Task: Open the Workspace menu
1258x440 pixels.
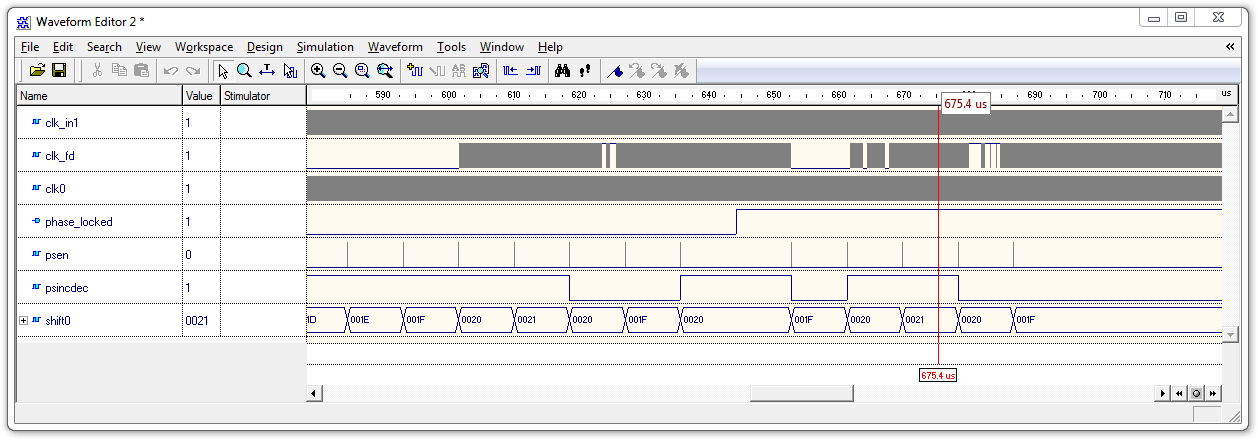Action: tap(204, 47)
